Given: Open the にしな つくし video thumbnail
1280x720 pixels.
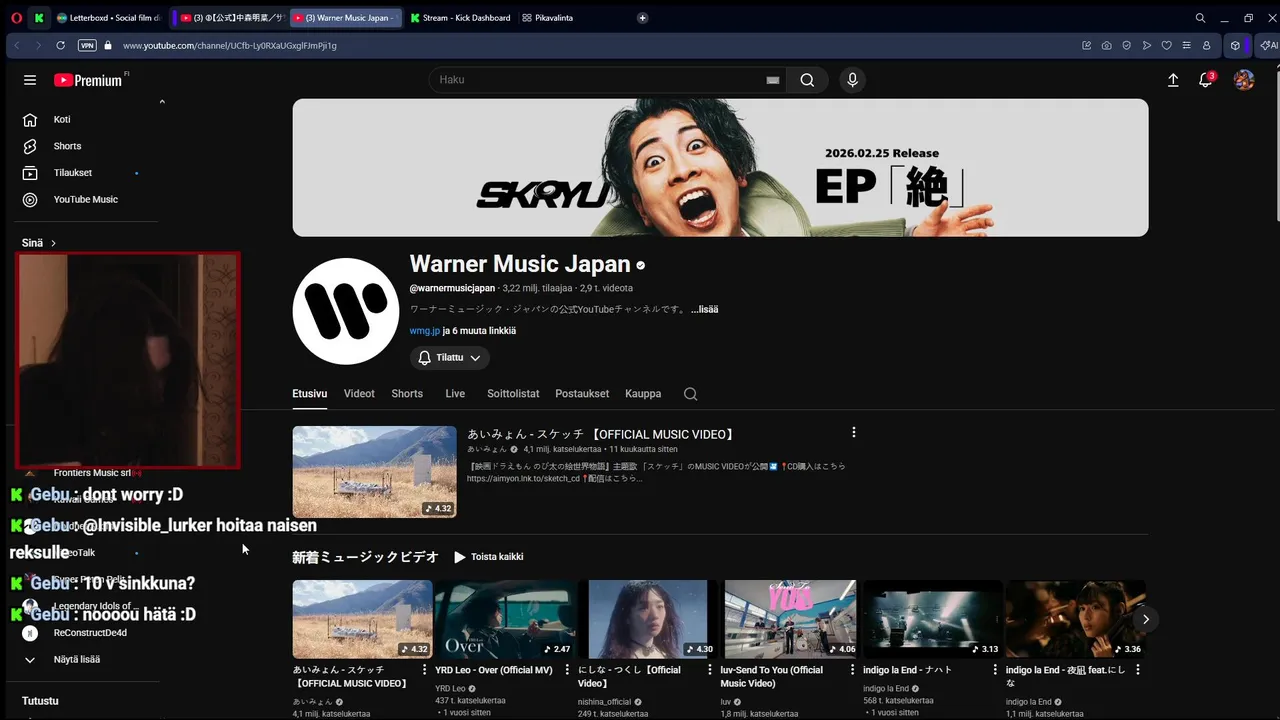Looking at the screenshot, I should coord(647,619).
